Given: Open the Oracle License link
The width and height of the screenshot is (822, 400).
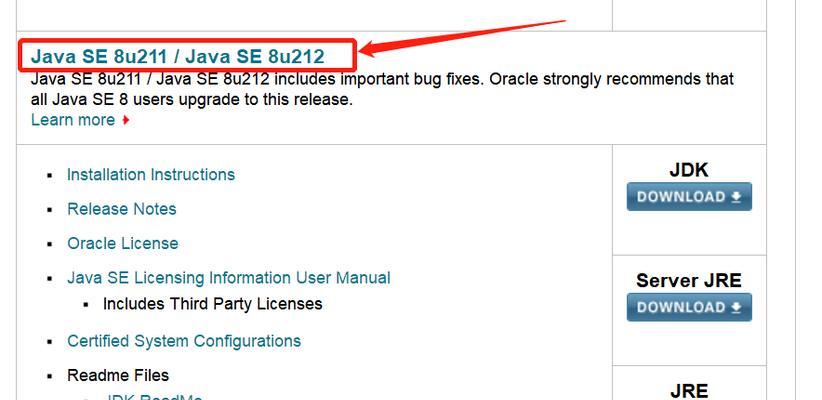Looking at the screenshot, I should click(123, 243).
